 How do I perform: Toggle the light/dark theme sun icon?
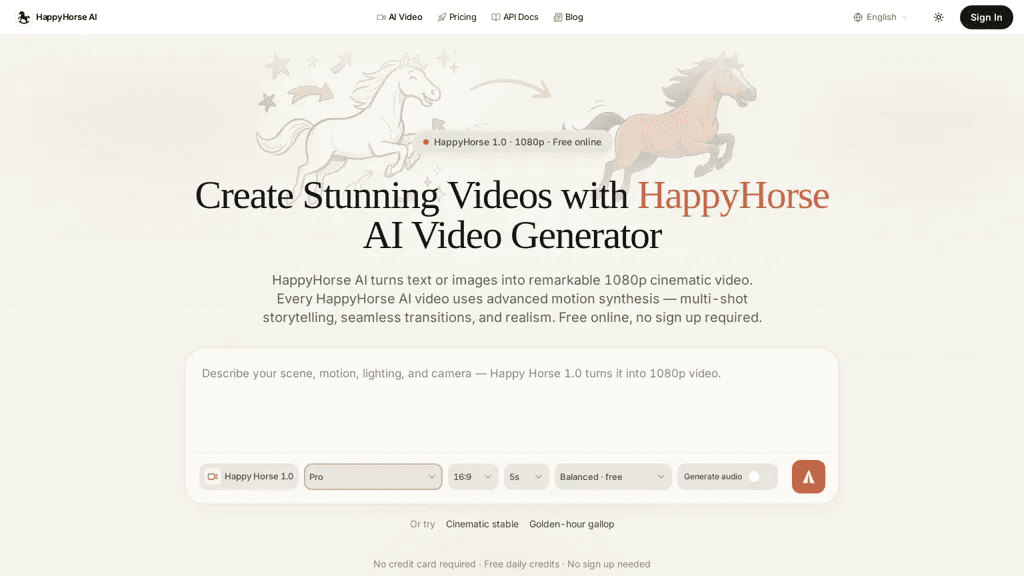click(938, 18)
